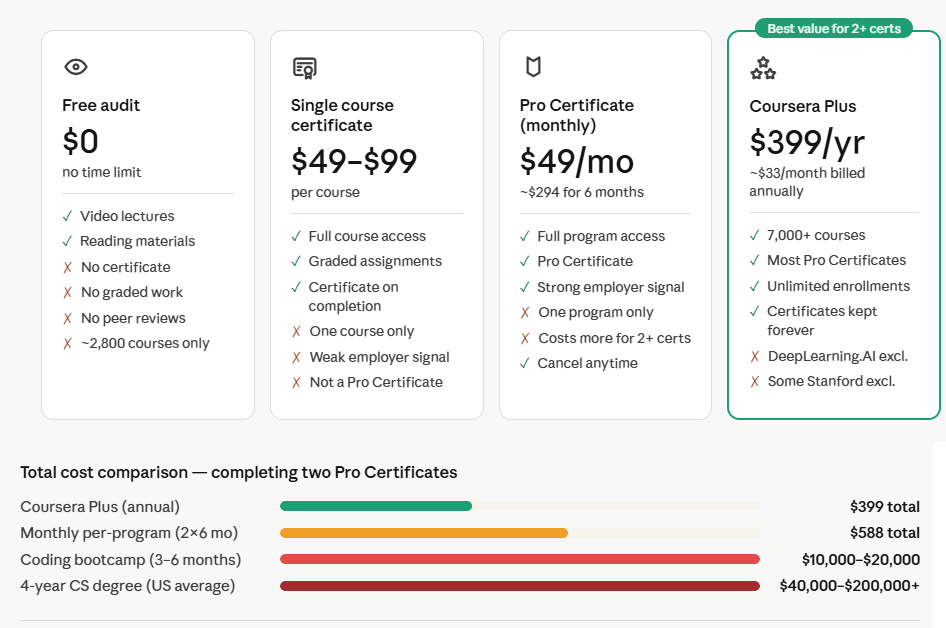Click the check mark beside 'Reading materials'
Viewport: 946px width, 628px height.
click(x=67, y=241)
